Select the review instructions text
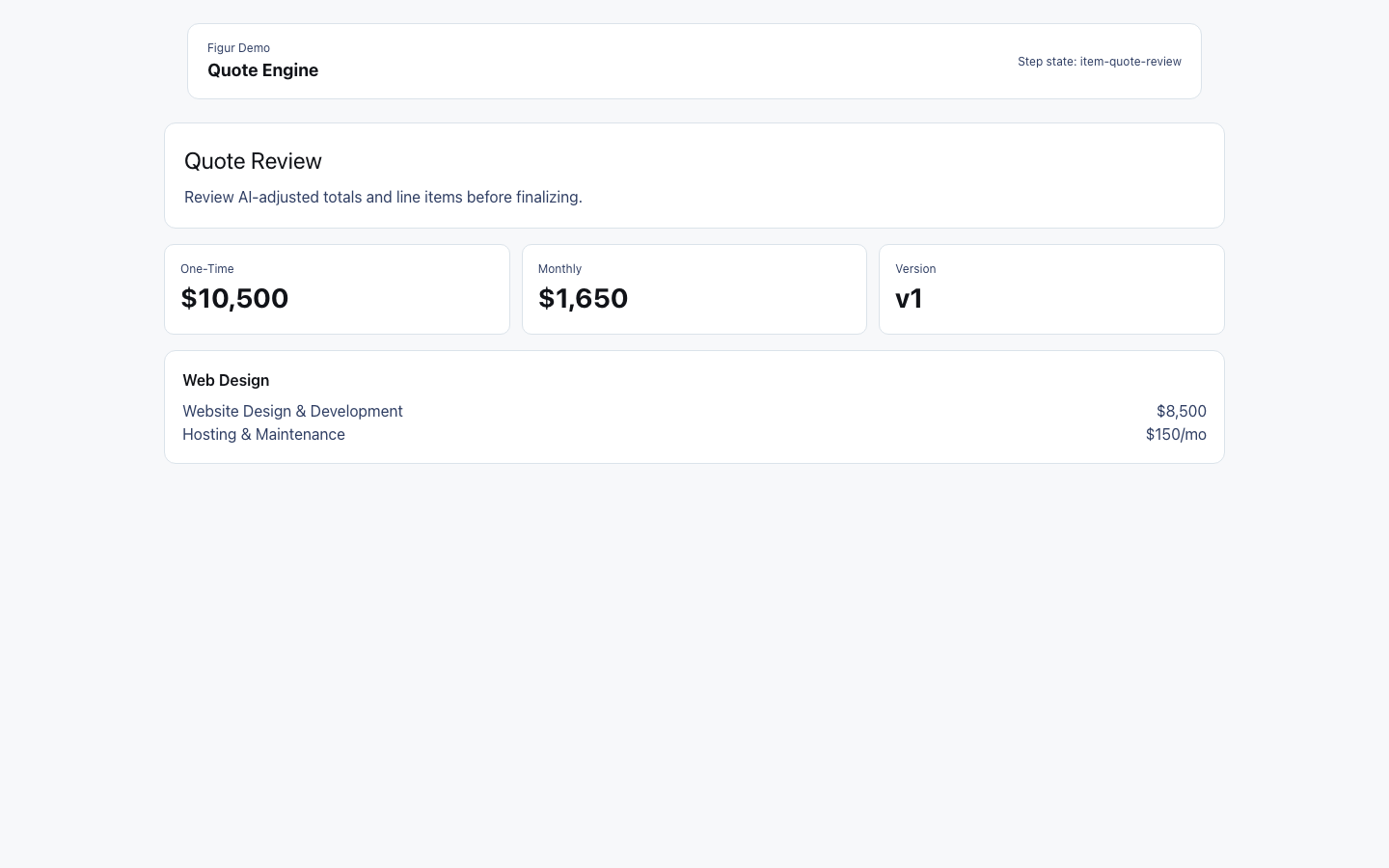The width and height of the screenshot is (1389, 868). pos(383,197)
